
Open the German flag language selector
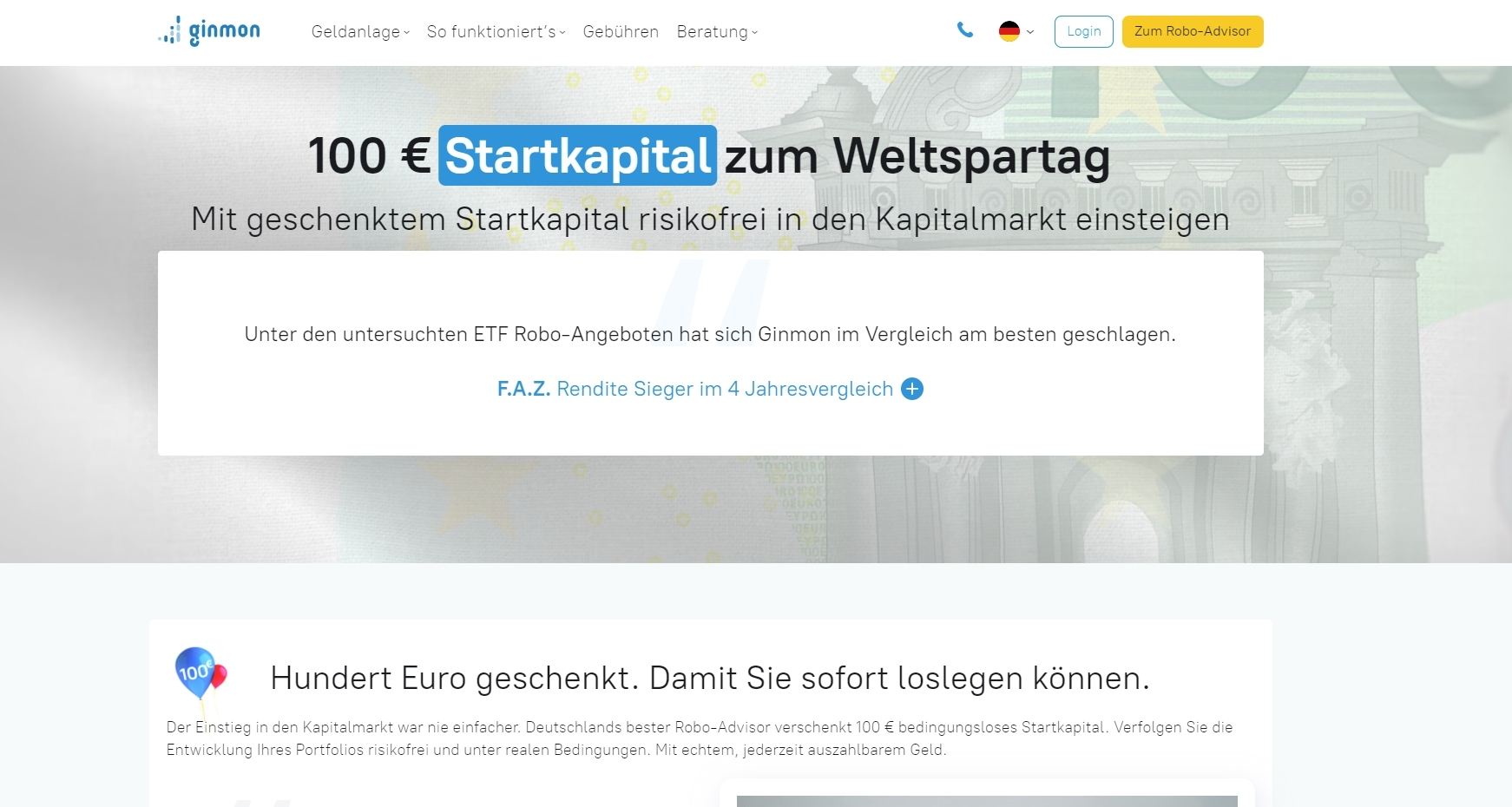(1016, 31)
